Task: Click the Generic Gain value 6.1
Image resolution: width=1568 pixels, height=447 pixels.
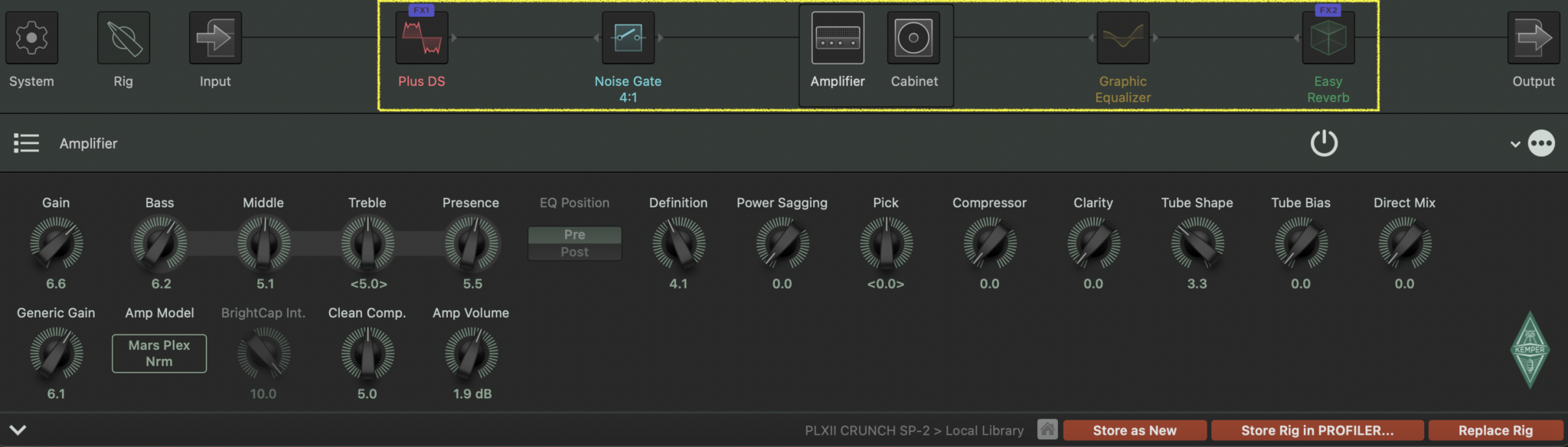Action: point(56,394)
